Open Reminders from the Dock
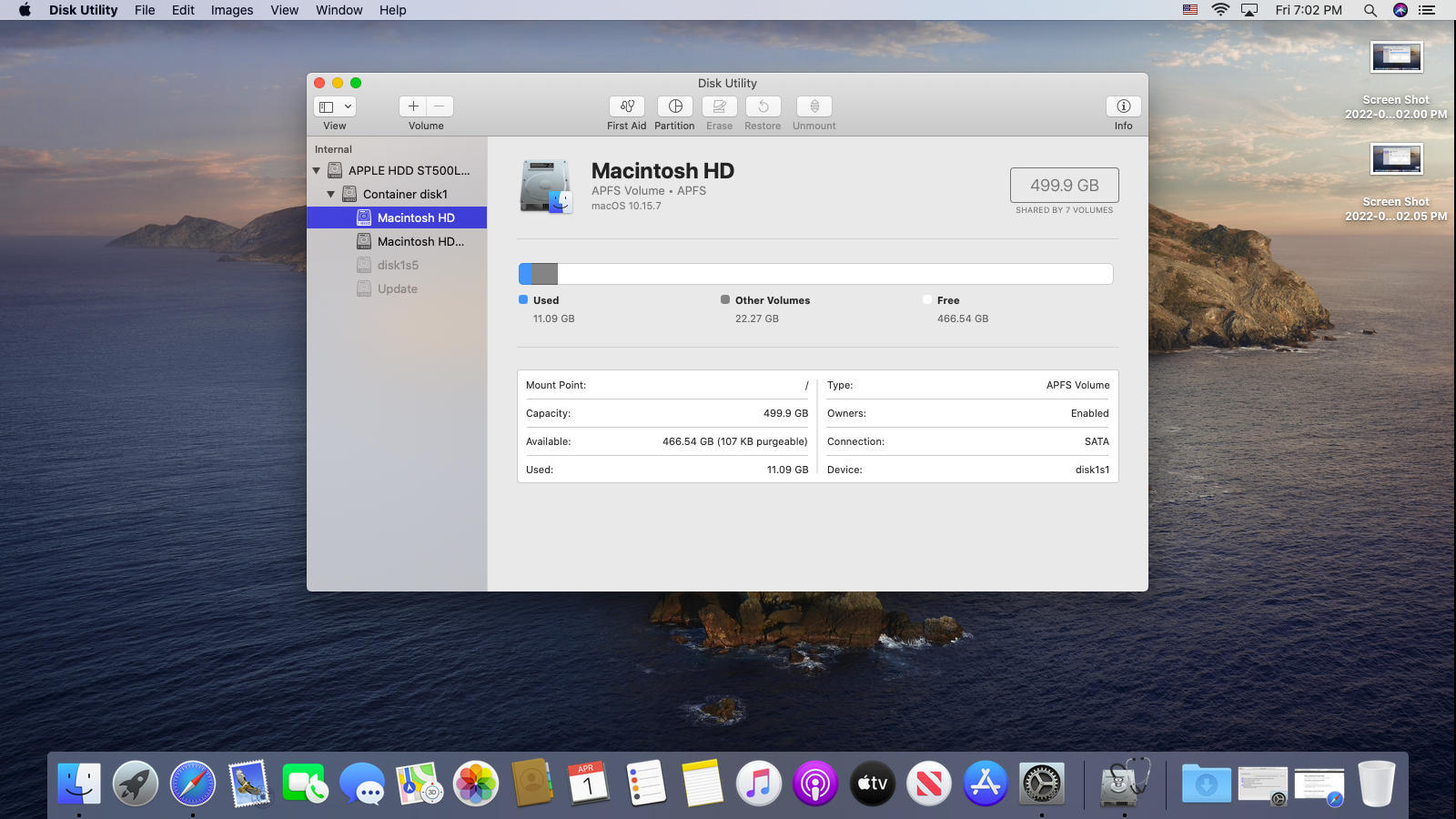The image size is (1456, 819). pos(646,783)
